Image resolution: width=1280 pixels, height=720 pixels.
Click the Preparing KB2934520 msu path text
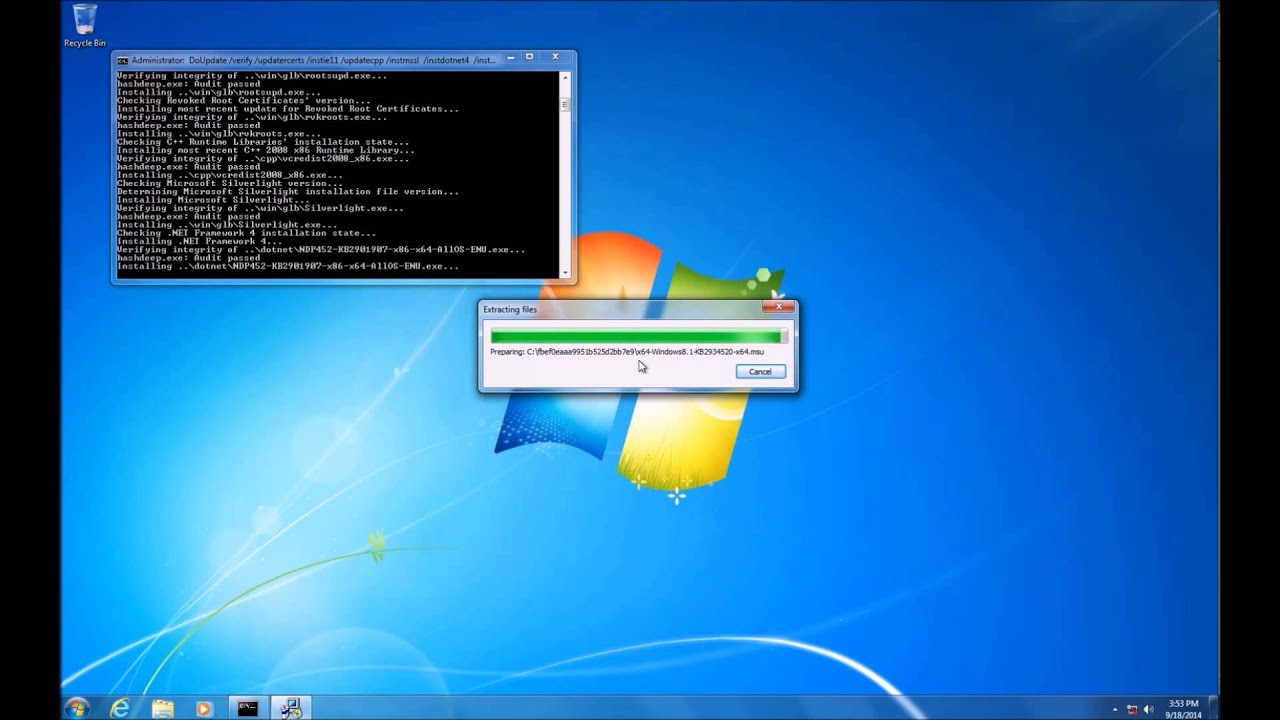[x=627, y=352]
